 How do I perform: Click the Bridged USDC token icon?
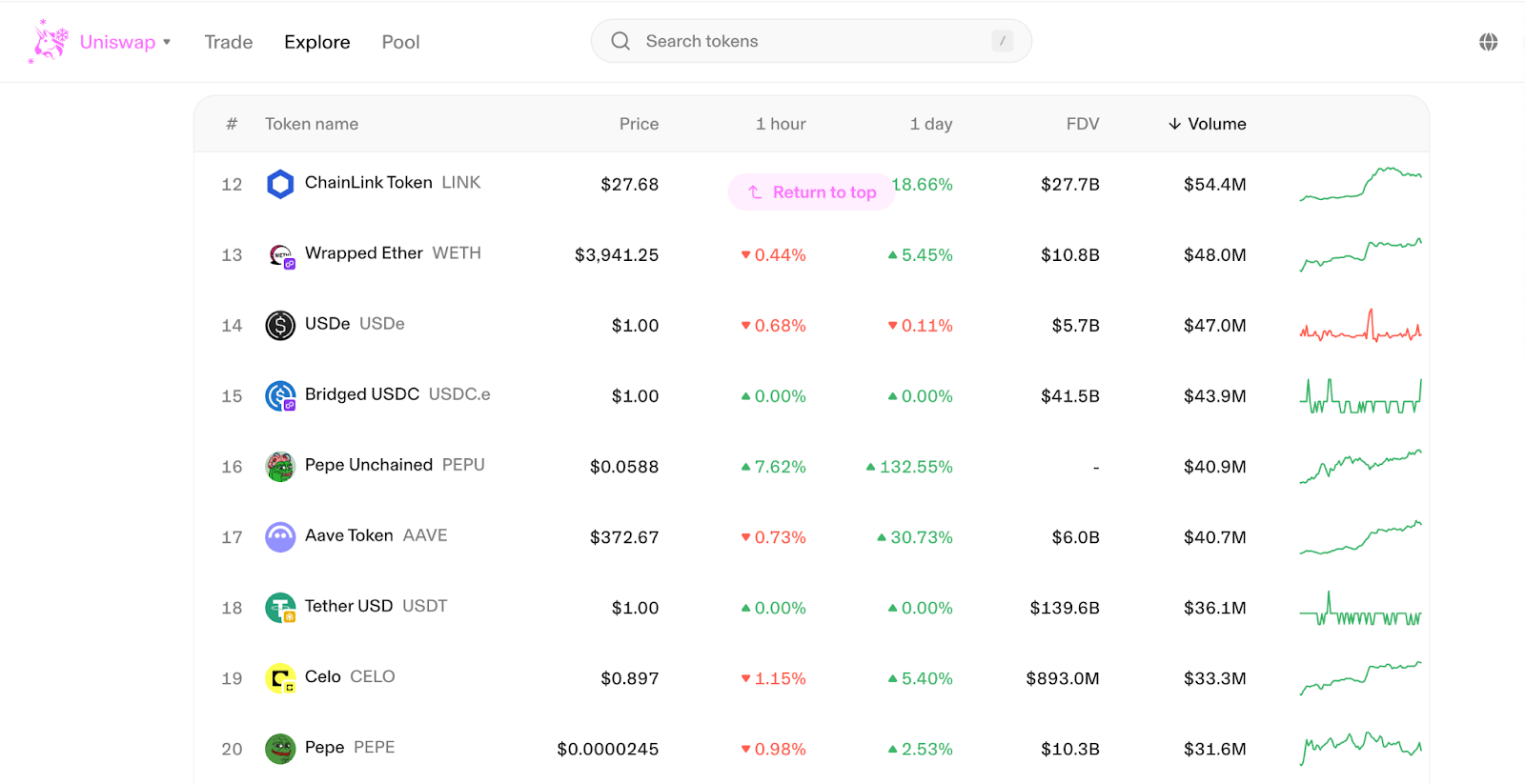[280, 396]
